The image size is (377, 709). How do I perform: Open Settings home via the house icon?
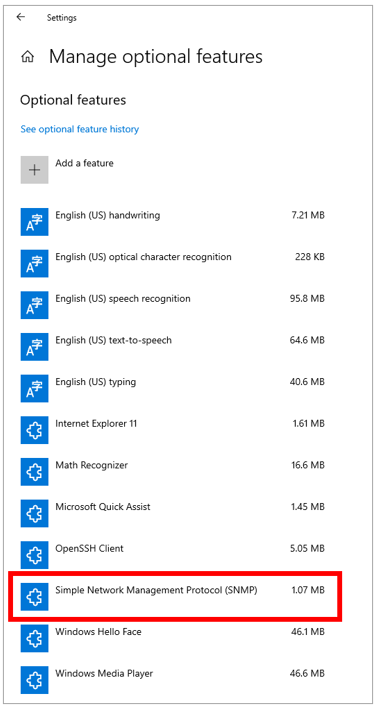(28, 57)
